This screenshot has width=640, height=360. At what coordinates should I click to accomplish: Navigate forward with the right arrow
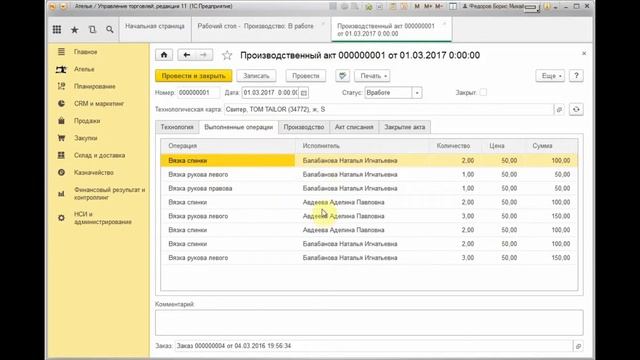(x=204, y=55)
